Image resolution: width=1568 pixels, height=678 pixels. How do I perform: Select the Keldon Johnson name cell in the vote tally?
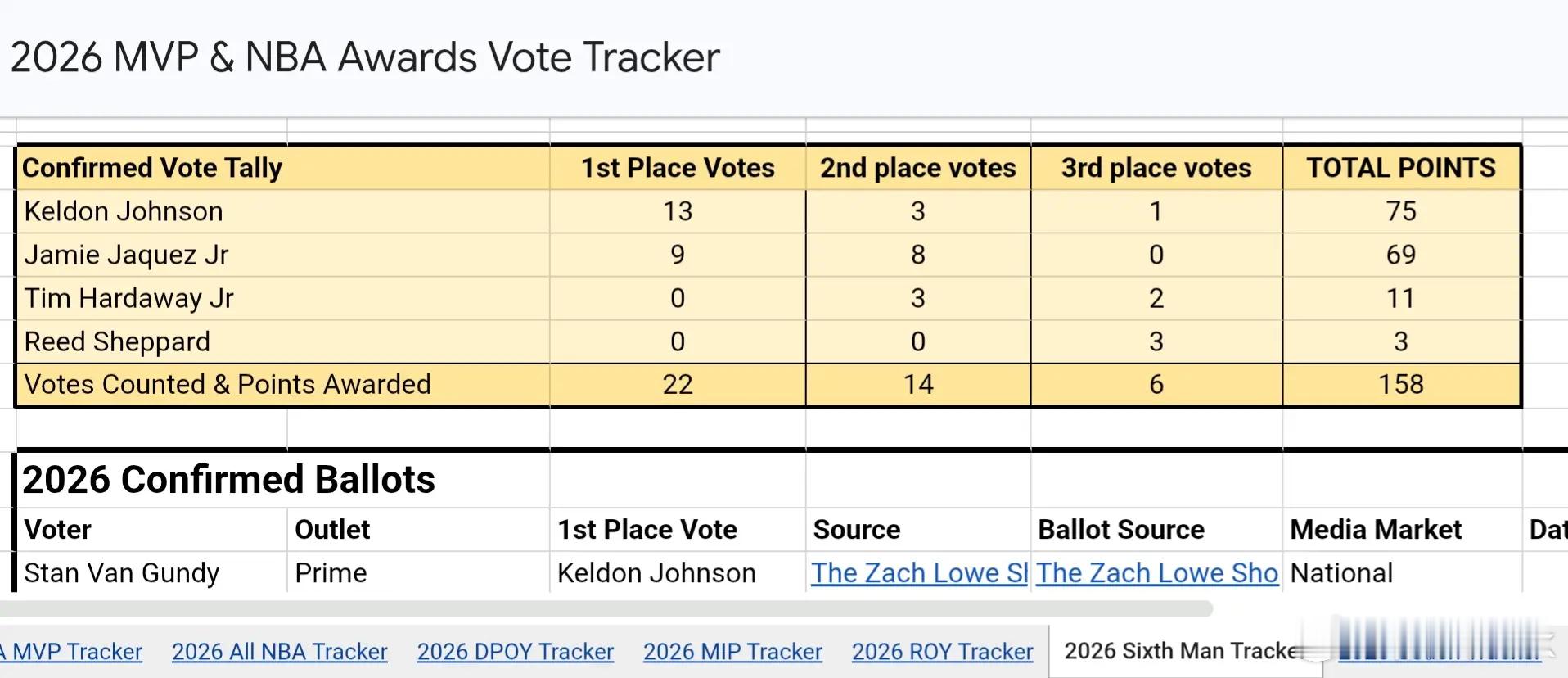(123, 211)
